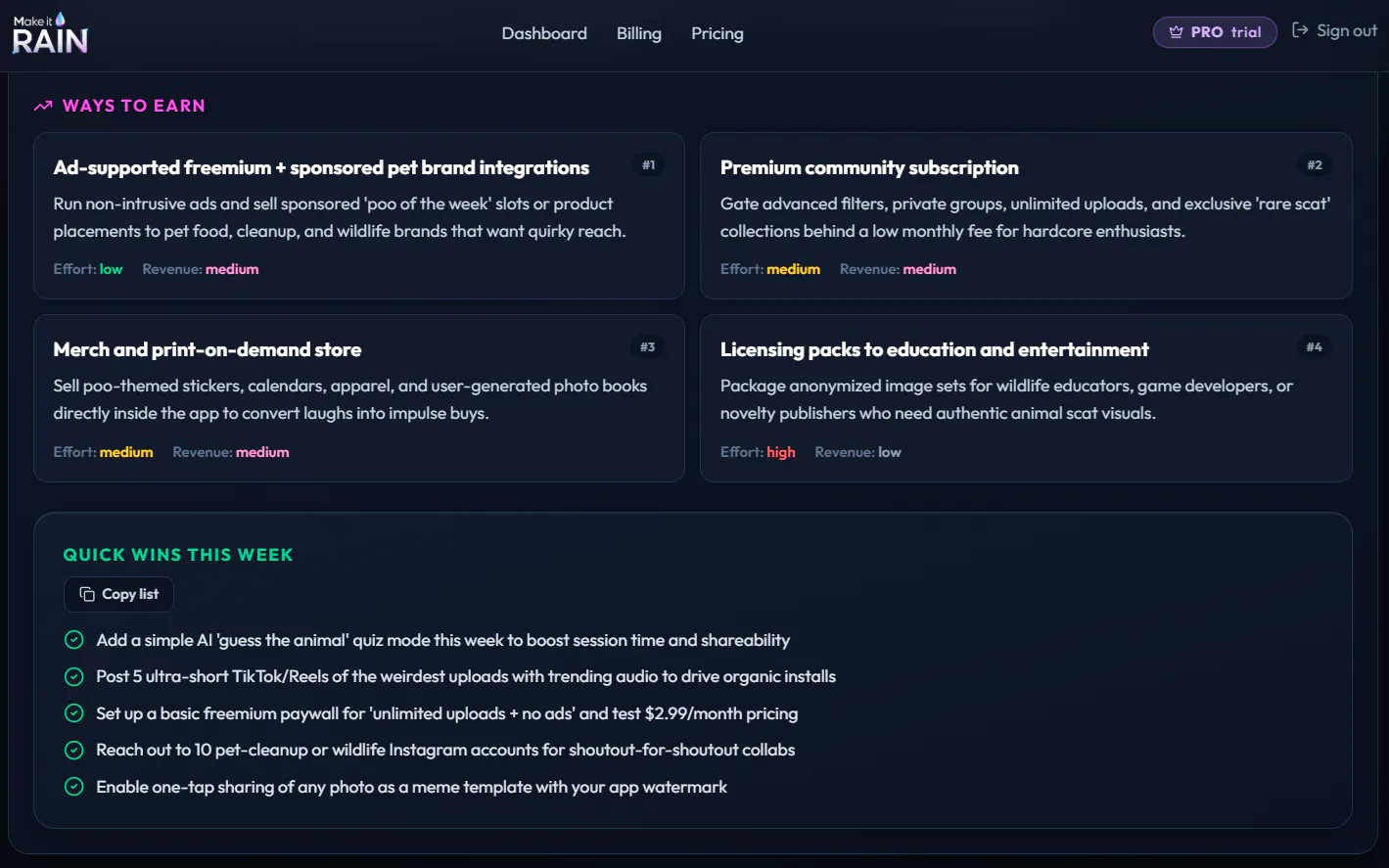Click the Make it Rain logo
1389x868 pixels.
(x=50, y=33)
